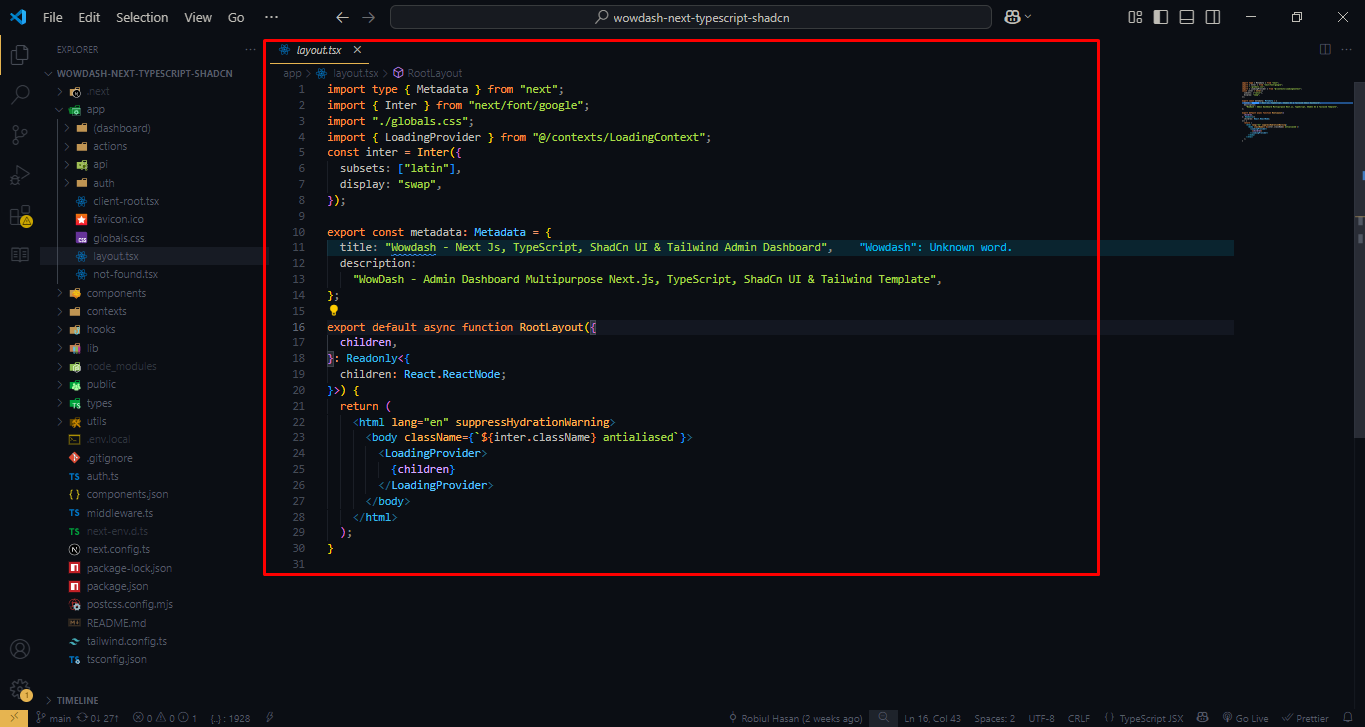Open the Run and Debug icon

coord(19,174)
